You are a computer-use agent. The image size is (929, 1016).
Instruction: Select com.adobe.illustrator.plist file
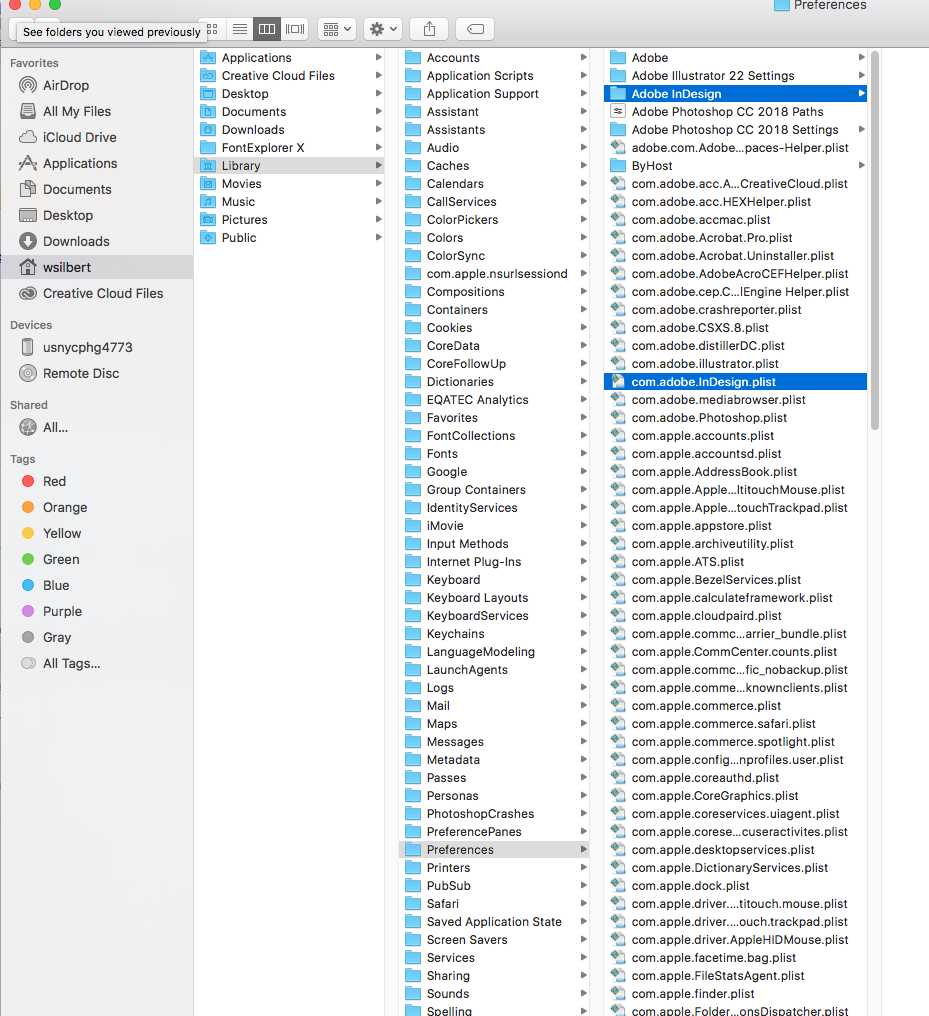tap(735, 364)
